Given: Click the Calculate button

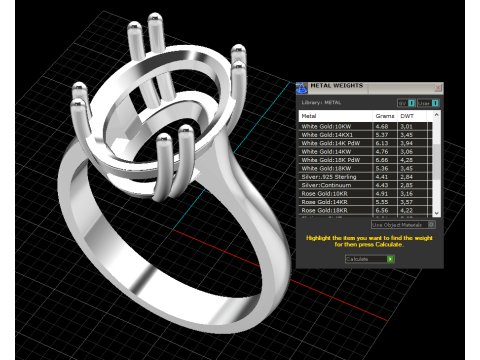Looking at the screenshot, I should (x=370, y=259).
